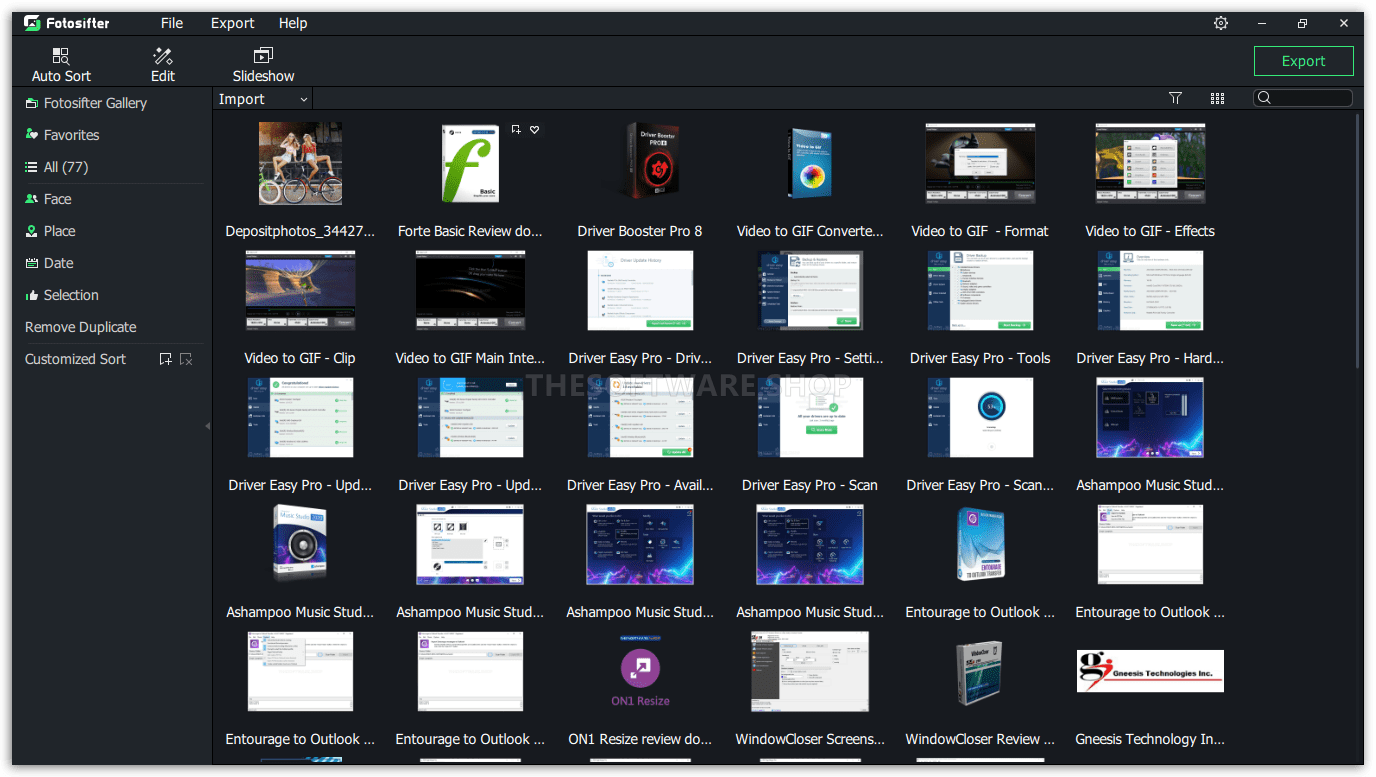
Task: Select Video to GIF Converter box thumbnail
Action: pos(810,163)
